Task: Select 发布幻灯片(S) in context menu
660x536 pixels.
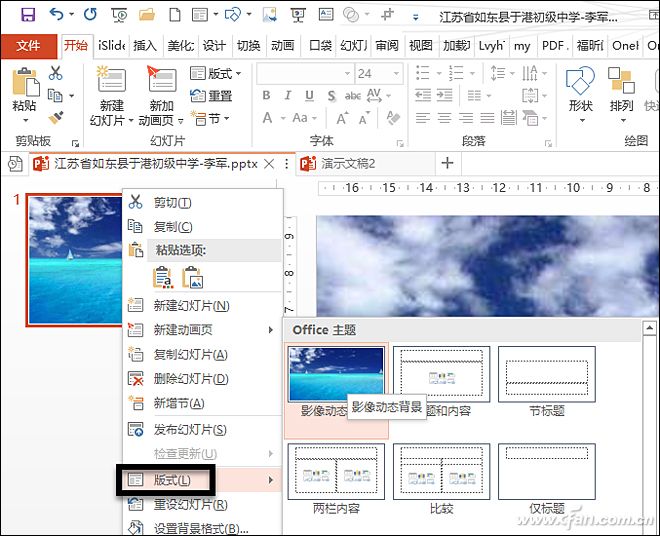Action: tap(202, 429)
